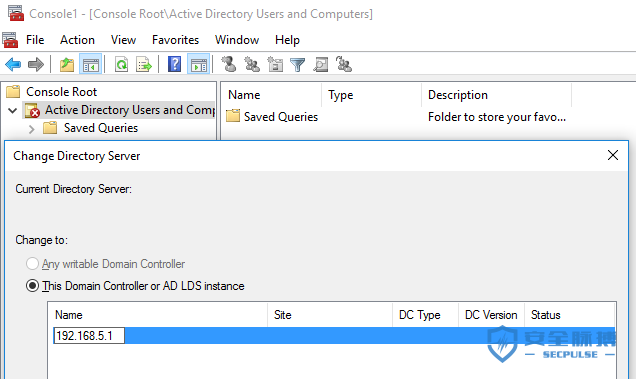This screenshot has width=636, height=379.
Task: Click Create new group icon
Action: point(252,65)
